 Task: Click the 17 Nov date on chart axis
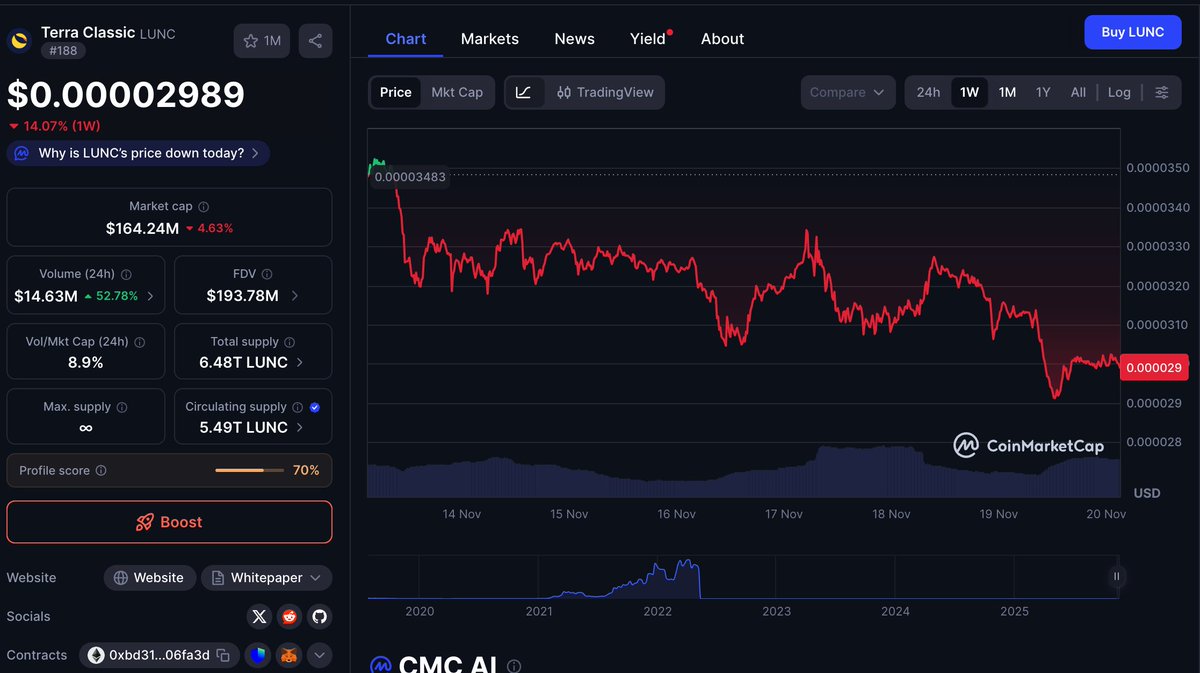click(784, 514)
